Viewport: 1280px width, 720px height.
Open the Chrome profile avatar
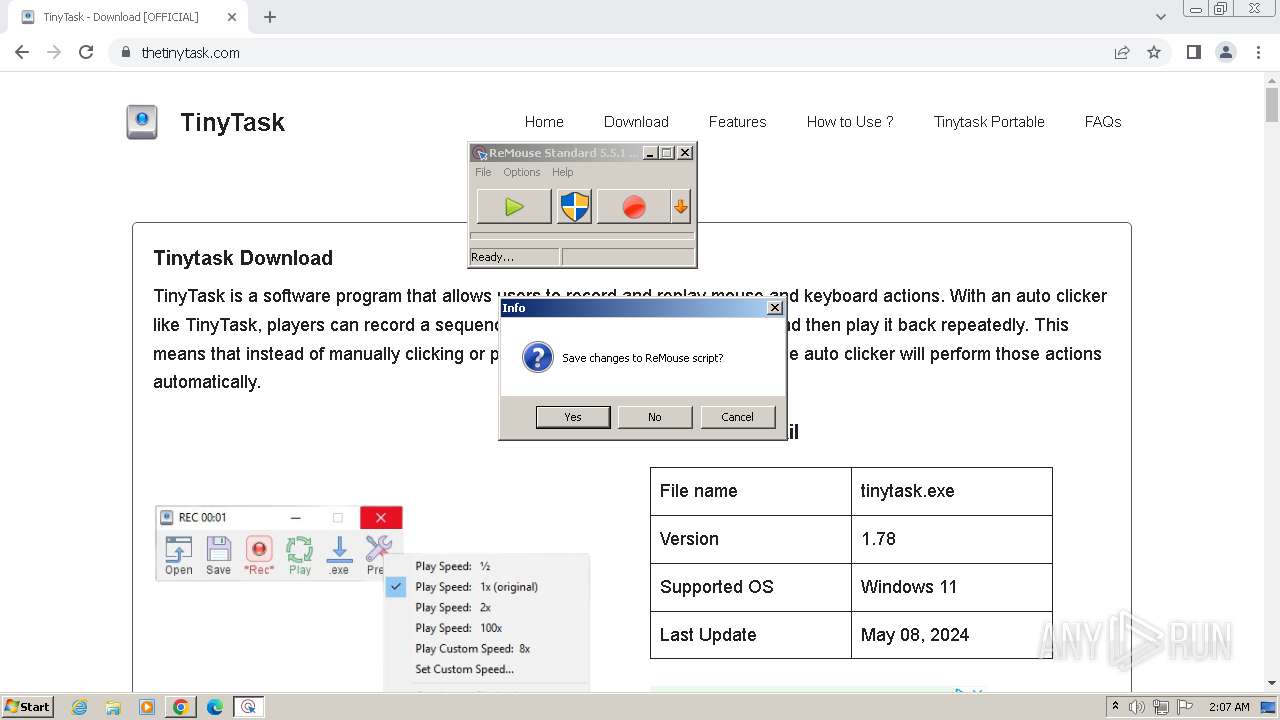click(x=1226, y=52)
